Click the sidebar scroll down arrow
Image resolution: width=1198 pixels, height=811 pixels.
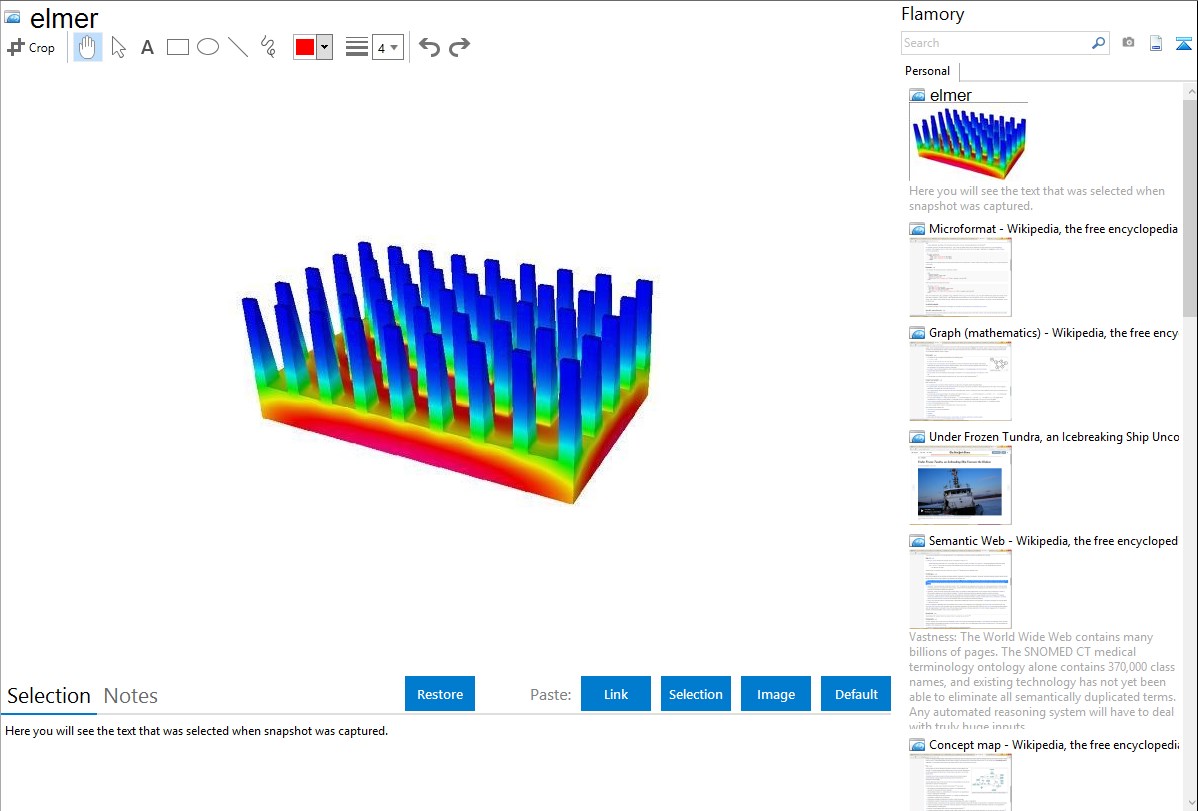tap(1190, 802)
